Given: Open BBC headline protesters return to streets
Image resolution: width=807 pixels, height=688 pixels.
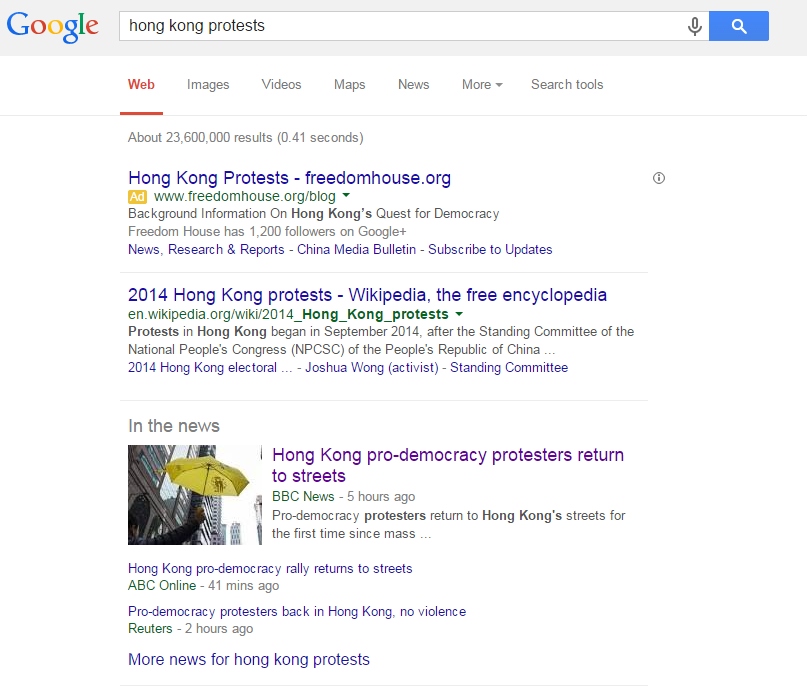Looking at the screenshot, I should [x=447, y=465].
